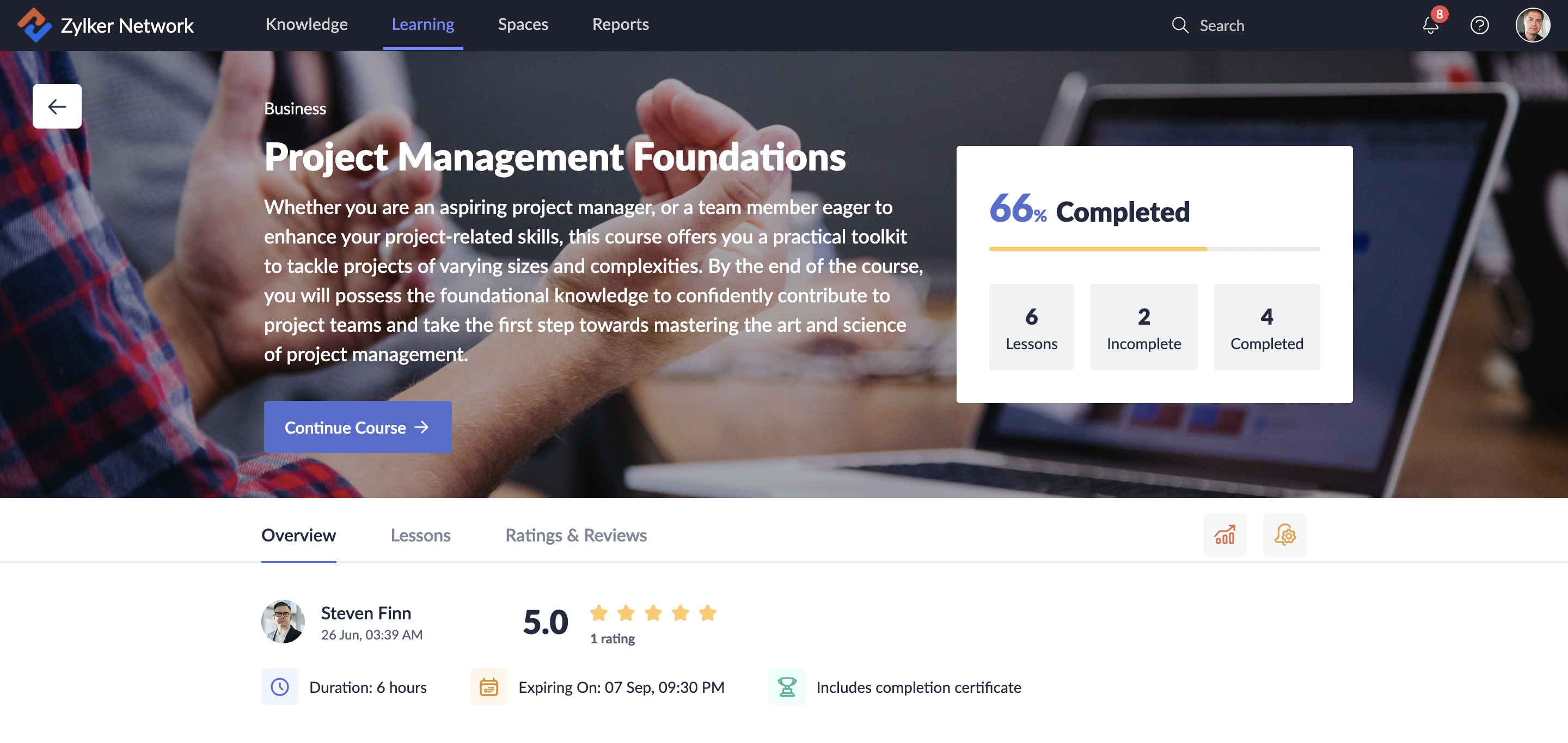Open the user profile avatar

pyautogui.click(x=1533, y=25)
